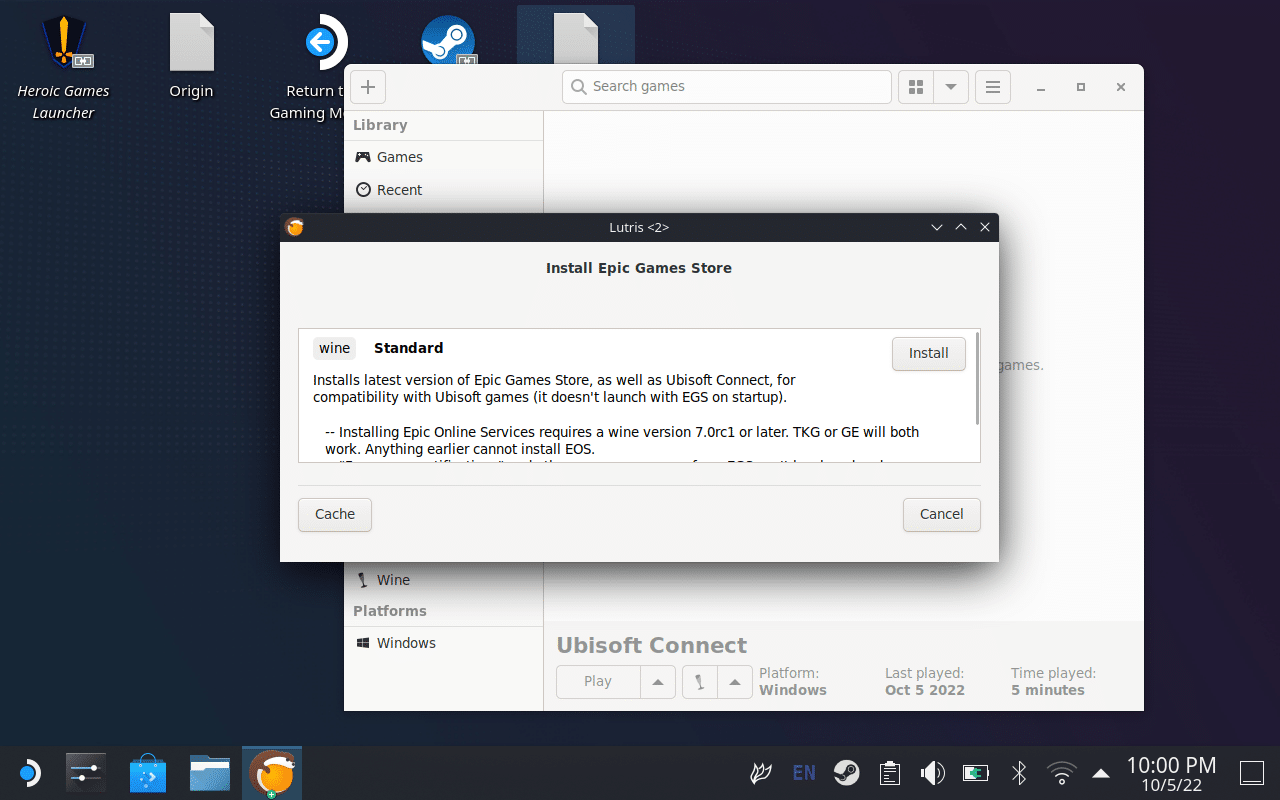Open the battery status tray icon
The height and width of the screenshot is (800, 1280).
pos(975,773)
